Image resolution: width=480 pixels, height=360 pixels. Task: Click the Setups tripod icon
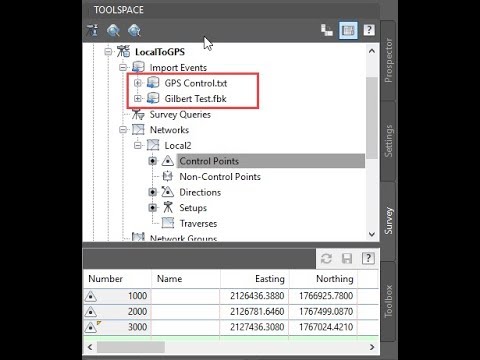(x=168, y=208)
